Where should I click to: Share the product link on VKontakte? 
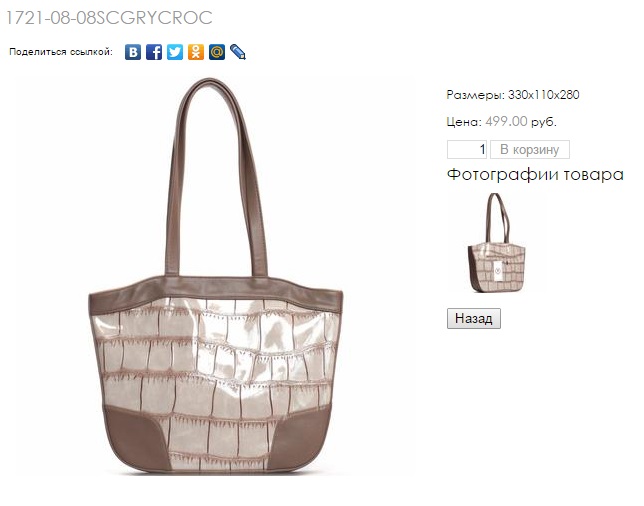[133, 52]
